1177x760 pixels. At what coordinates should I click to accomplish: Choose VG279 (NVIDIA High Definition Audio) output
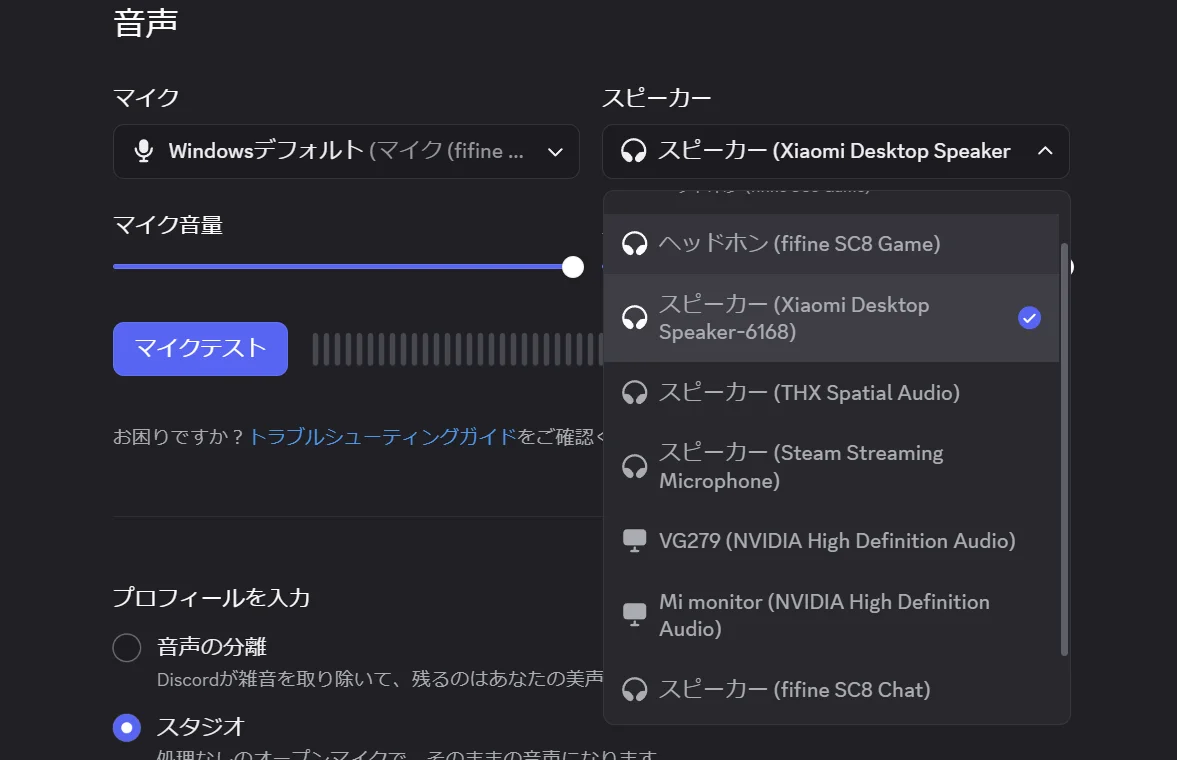click(x=831, y=541)
